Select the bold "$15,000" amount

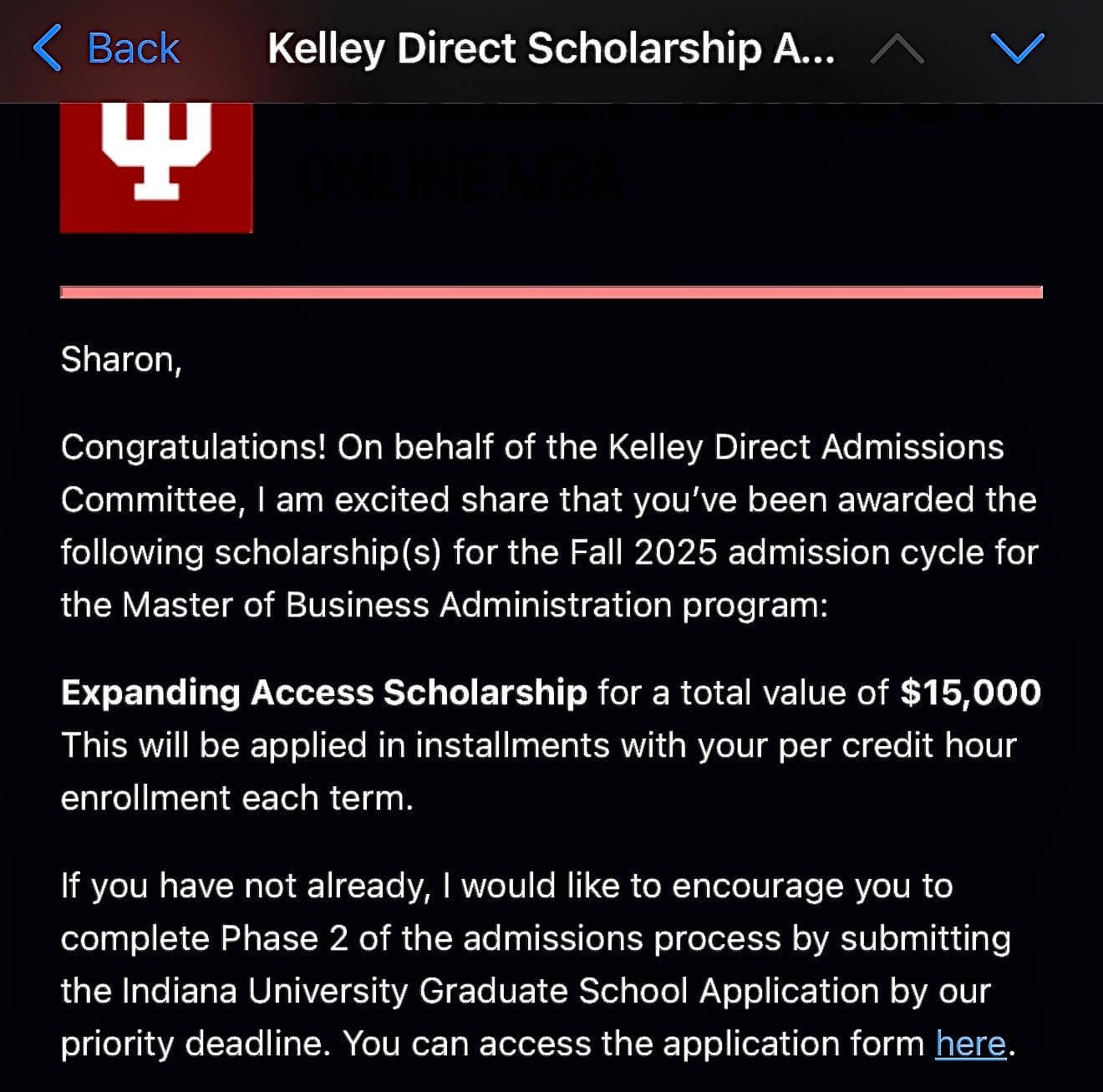pyautogui.click(x=970, y=693)
